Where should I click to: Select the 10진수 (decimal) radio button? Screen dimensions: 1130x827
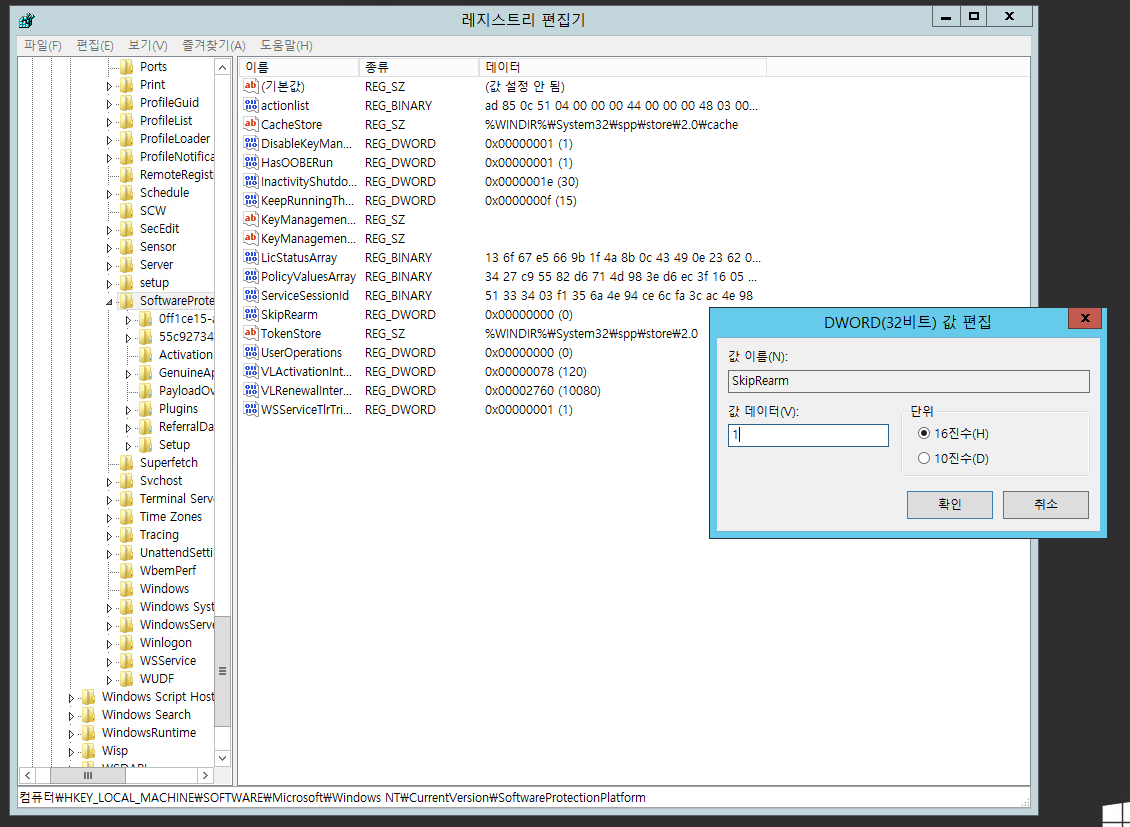coord(924,459)
